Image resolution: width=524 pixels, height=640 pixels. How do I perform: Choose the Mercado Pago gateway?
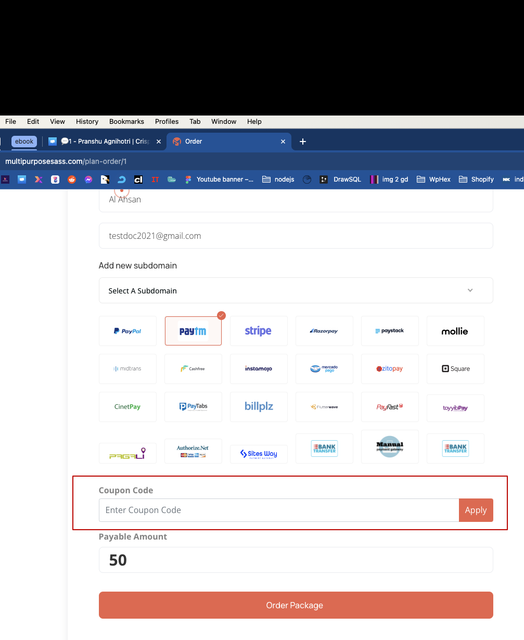click(324, 369)
